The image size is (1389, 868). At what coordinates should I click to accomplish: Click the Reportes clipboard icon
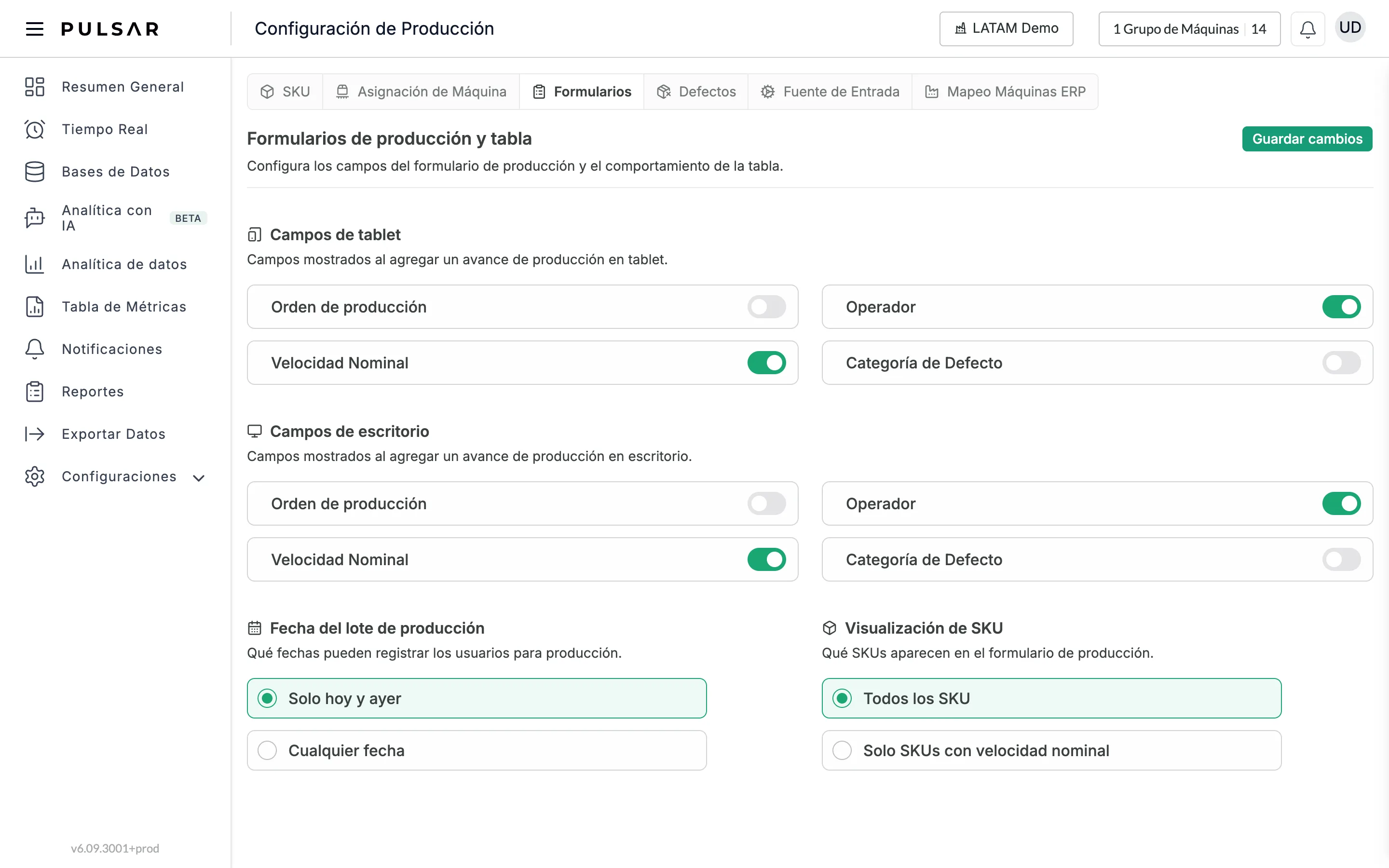point(34,392)
